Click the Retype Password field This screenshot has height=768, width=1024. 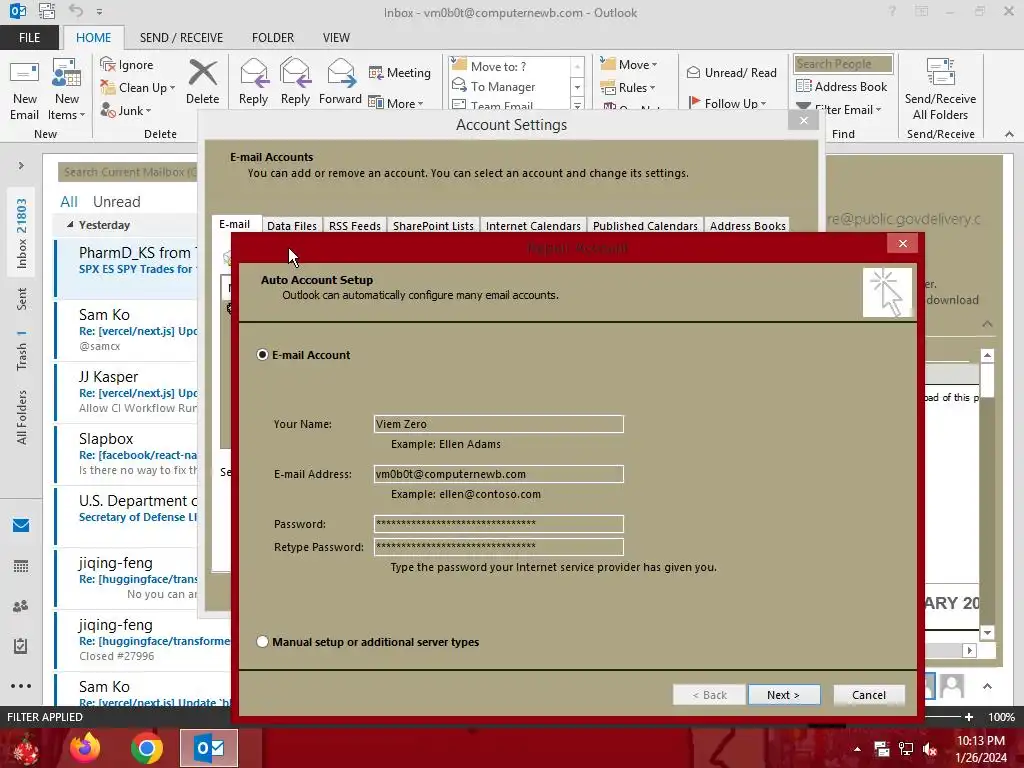point(498,547)
